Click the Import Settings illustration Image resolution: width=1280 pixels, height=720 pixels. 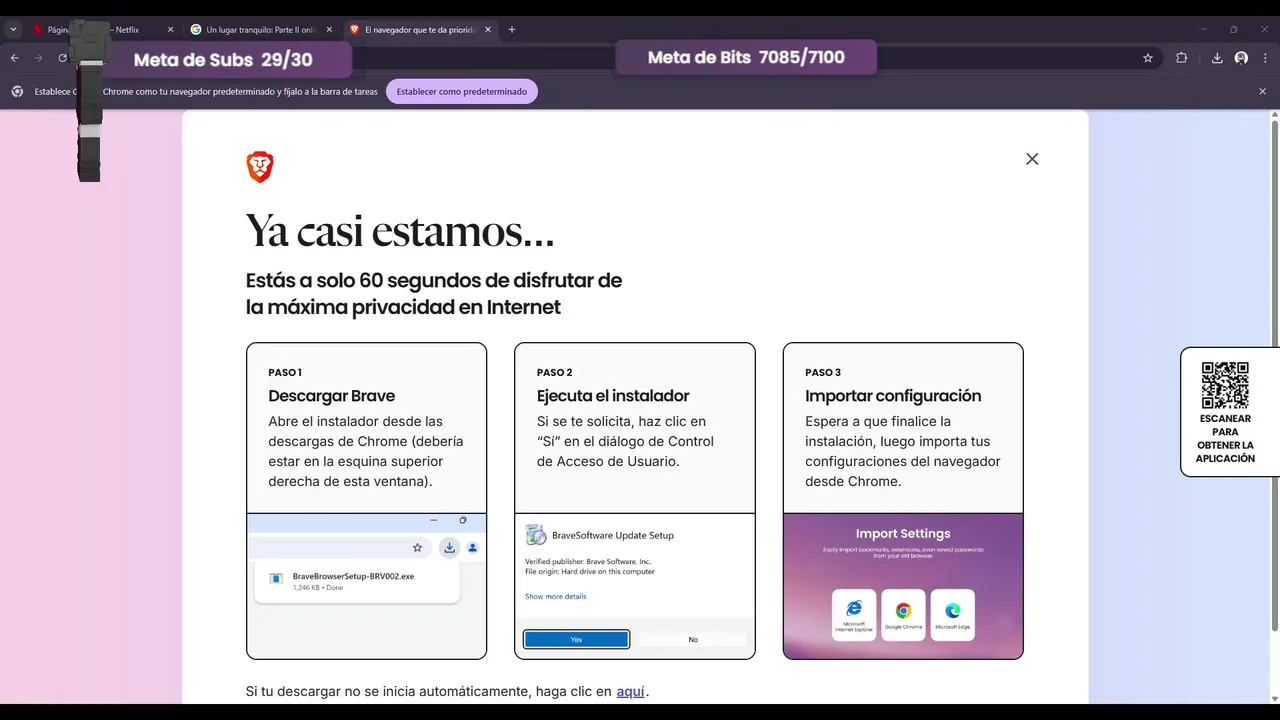tap(903, 586)
